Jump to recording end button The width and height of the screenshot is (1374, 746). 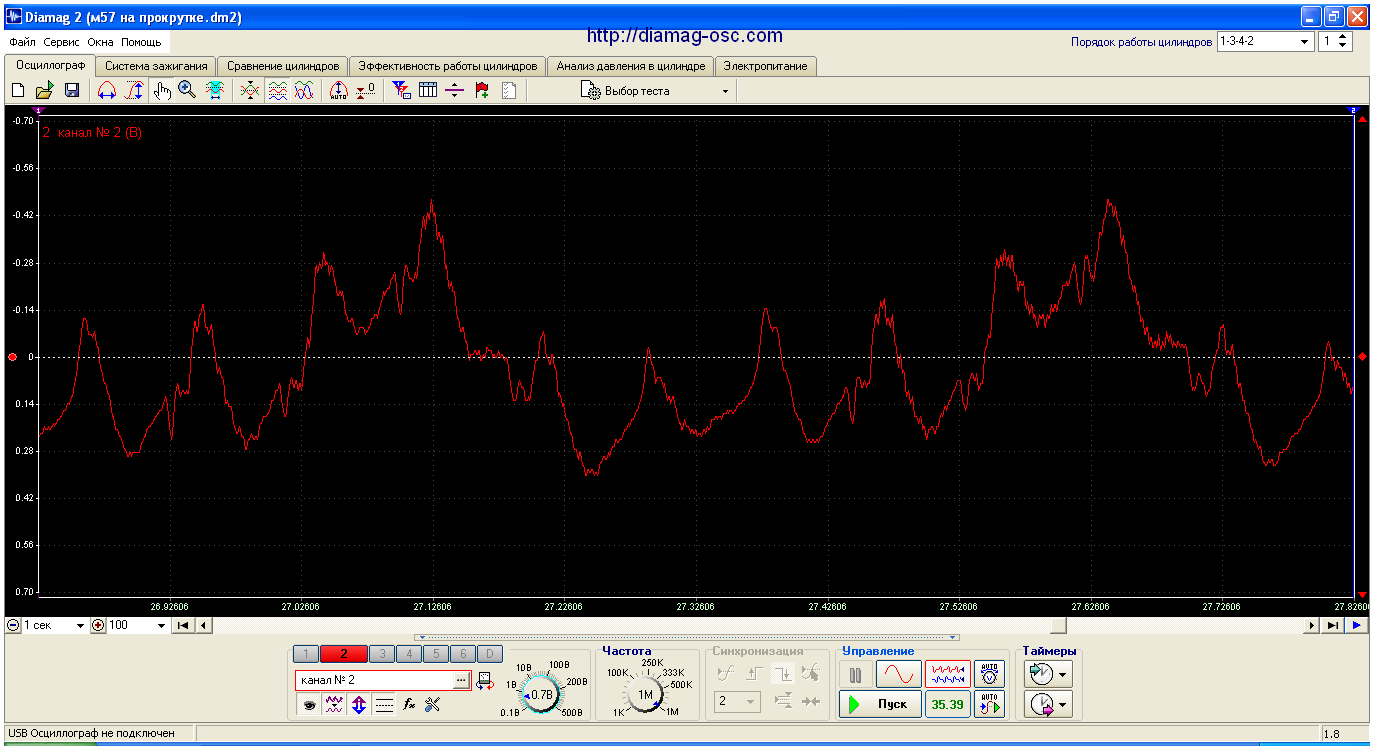coord(1333,625)
